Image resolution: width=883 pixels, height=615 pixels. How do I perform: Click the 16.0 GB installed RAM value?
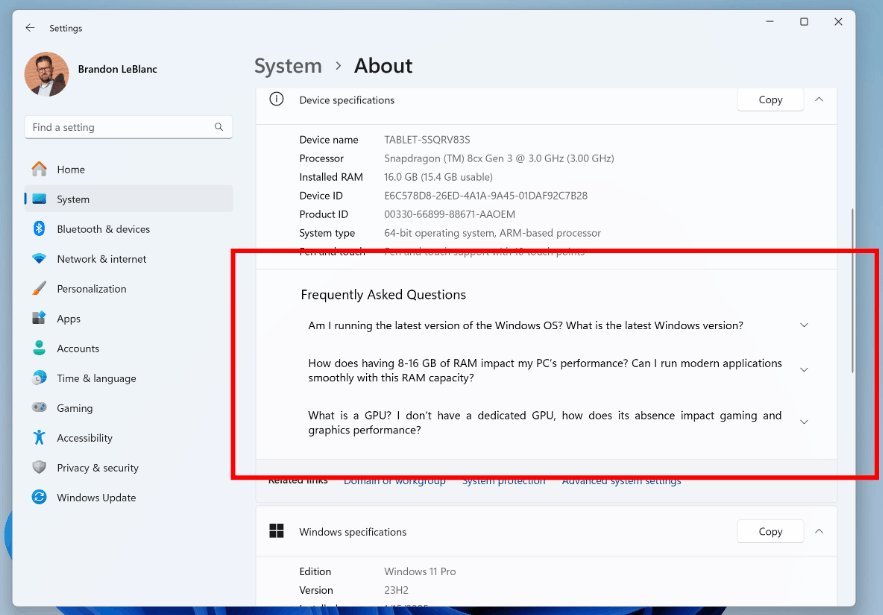[438, 177]
